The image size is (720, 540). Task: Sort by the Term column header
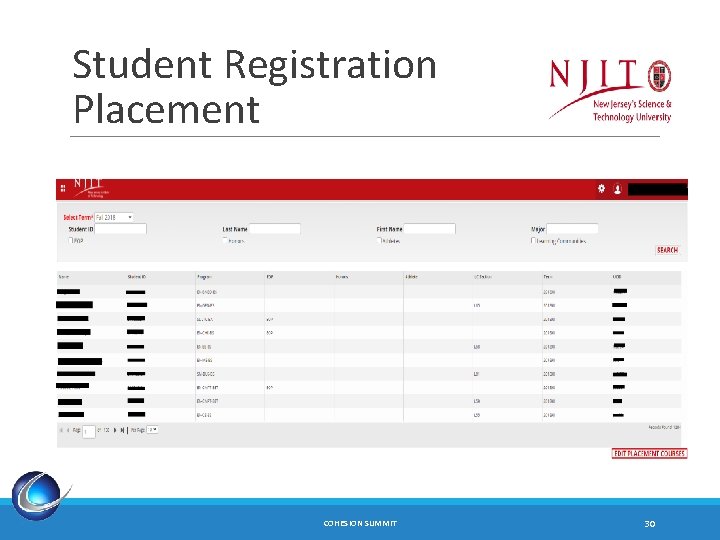[x=548, y=277]
